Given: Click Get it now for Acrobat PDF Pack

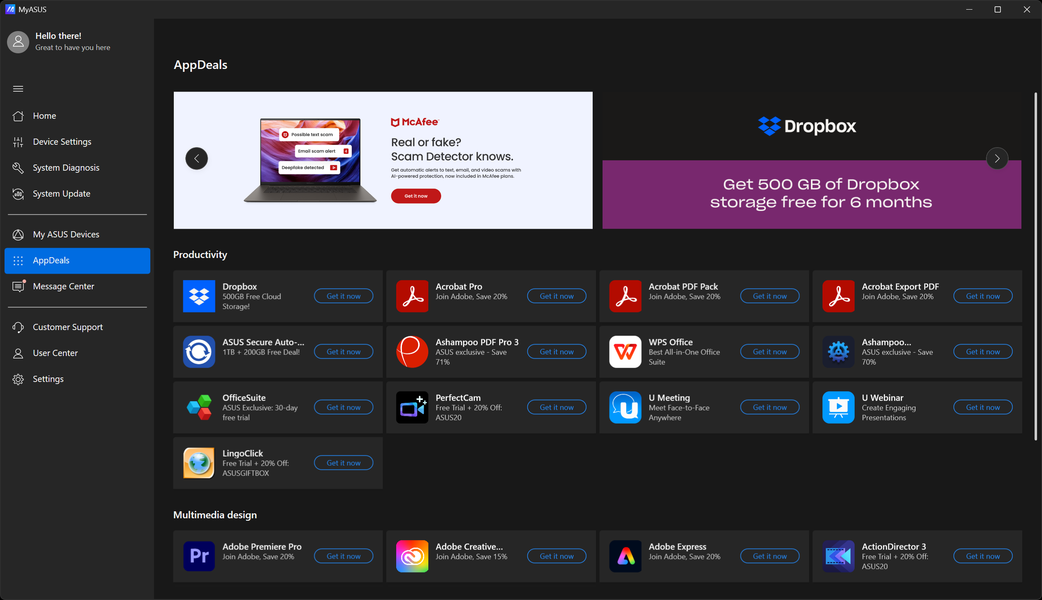Looking at the screenshot, I should coord(770,296).
